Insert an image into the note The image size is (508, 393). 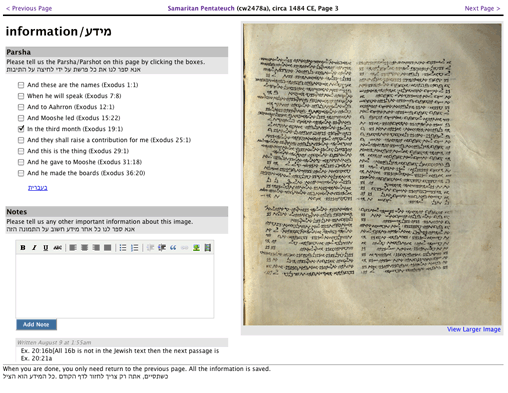[196, 248]
